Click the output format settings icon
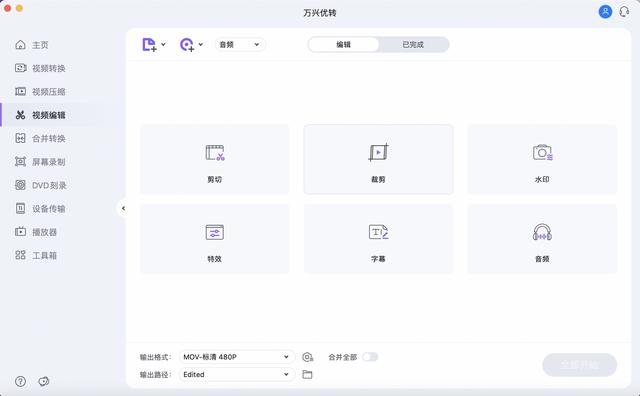640x396 pixels. pos(308,357)
